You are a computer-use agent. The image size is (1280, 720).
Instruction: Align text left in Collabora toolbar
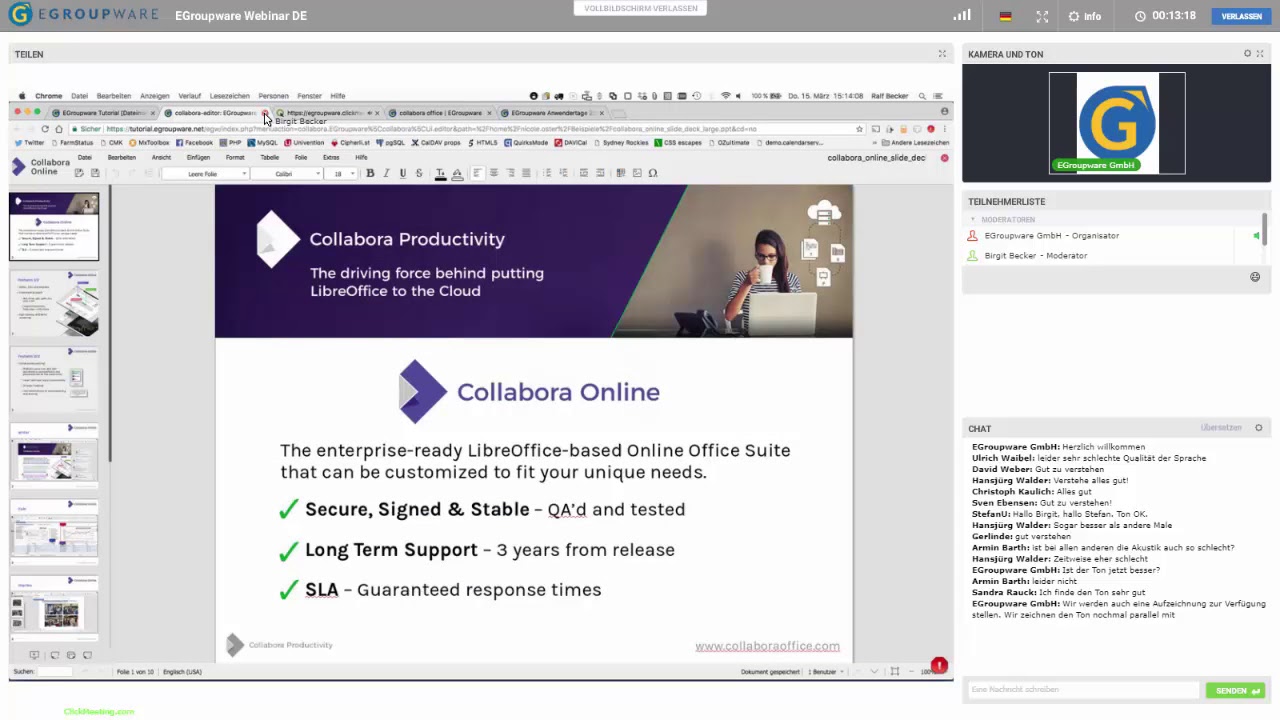[478, 173]
